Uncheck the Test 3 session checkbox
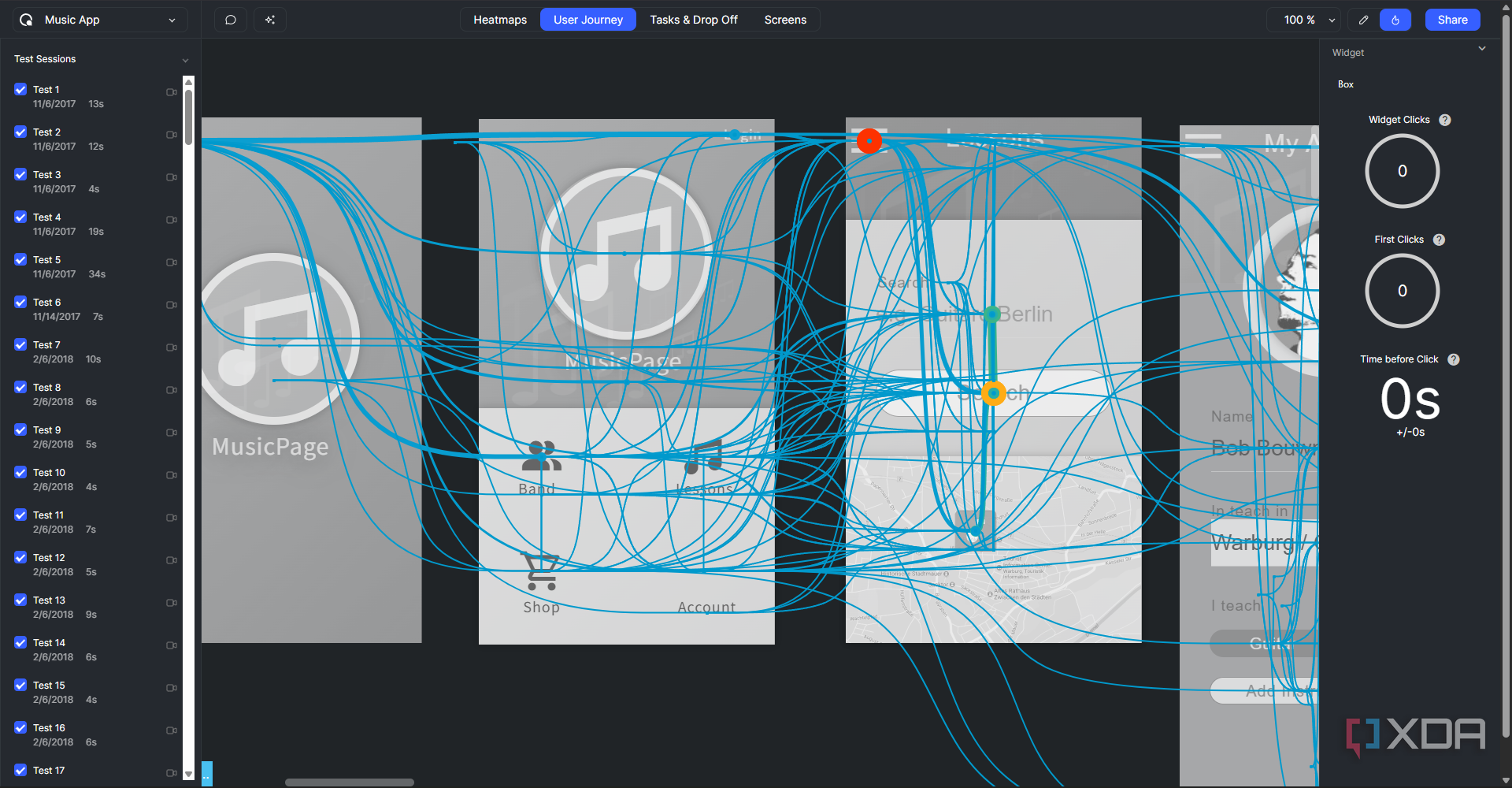1512x788 pixels. pyautogui.click(x=20, y=174)
